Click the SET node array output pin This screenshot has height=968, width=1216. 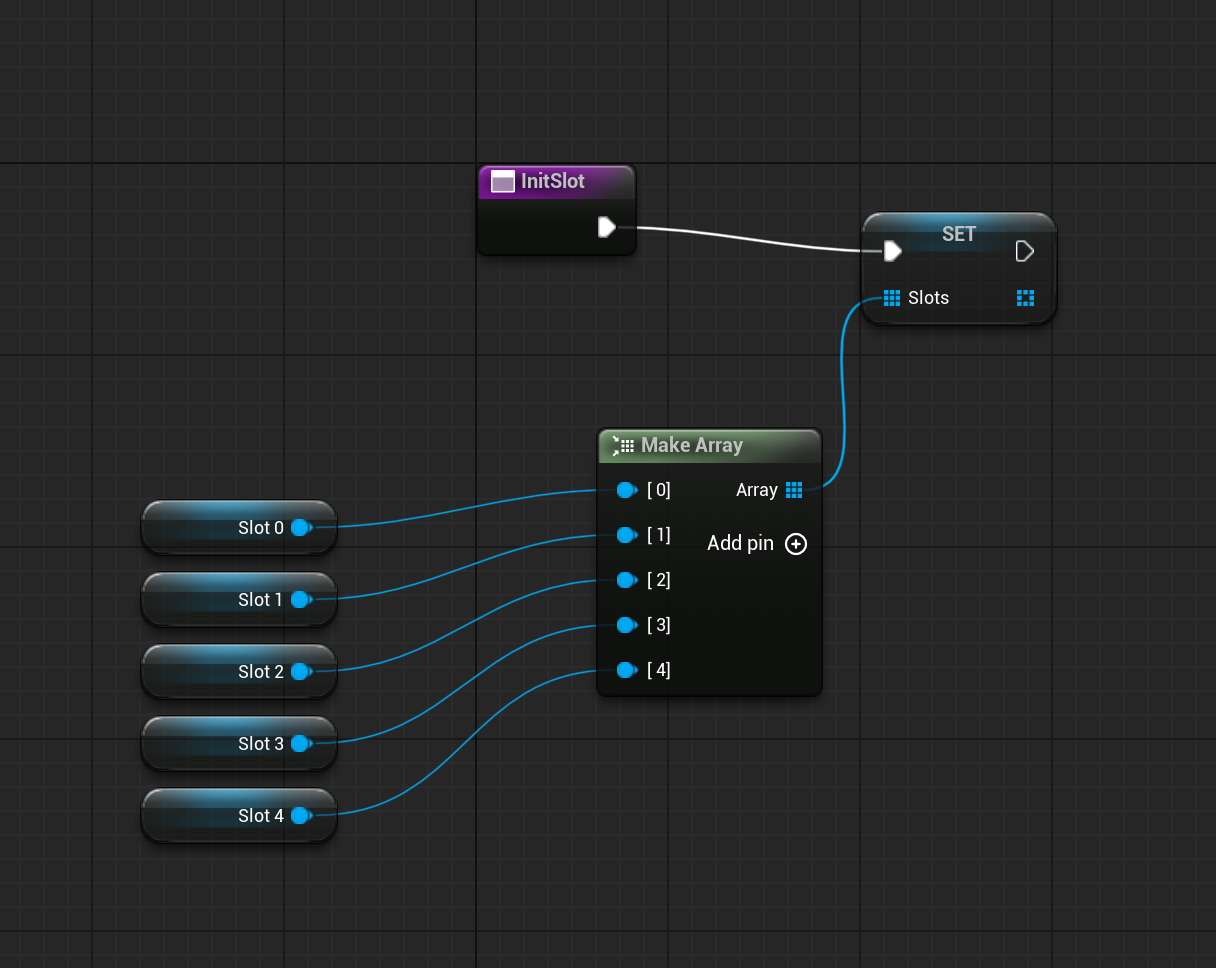(1025, 298)
